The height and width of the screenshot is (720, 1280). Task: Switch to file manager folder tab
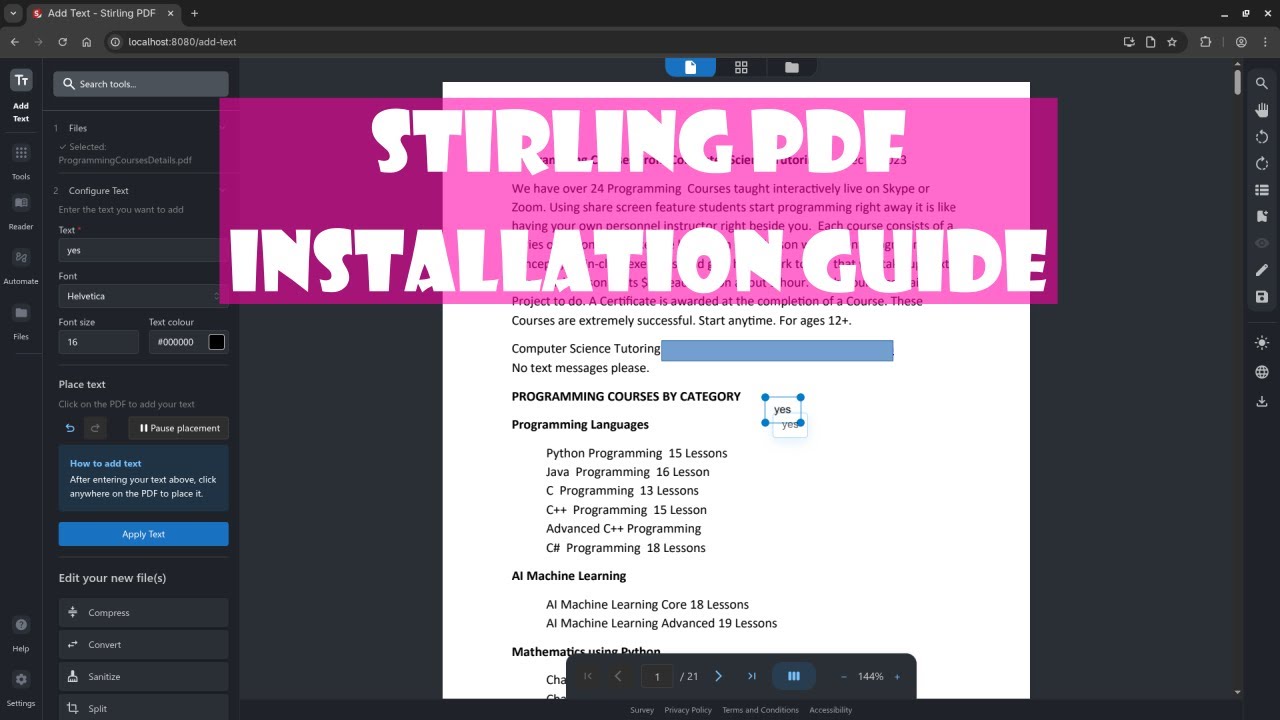pyautogui.click(x=792, y=67)
